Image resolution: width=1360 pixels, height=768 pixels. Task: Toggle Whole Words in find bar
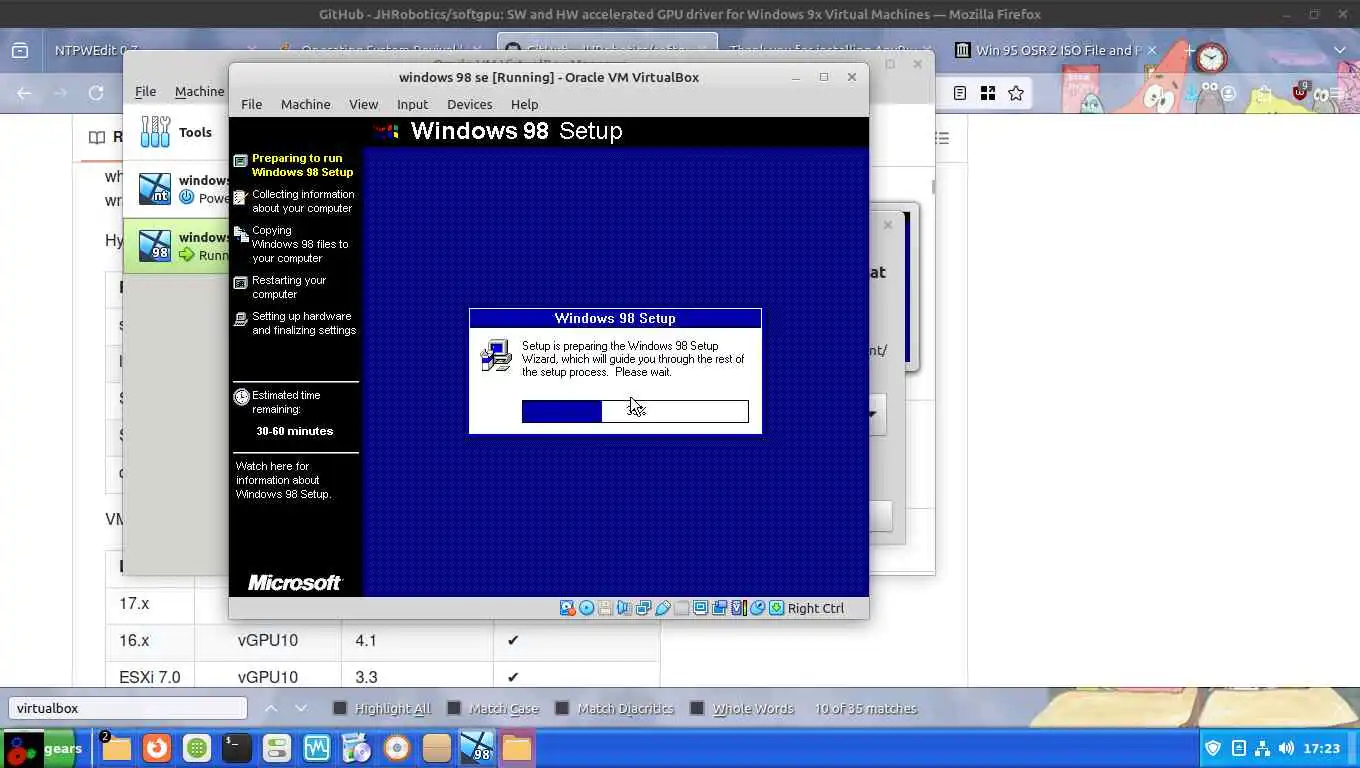[742, 708]
